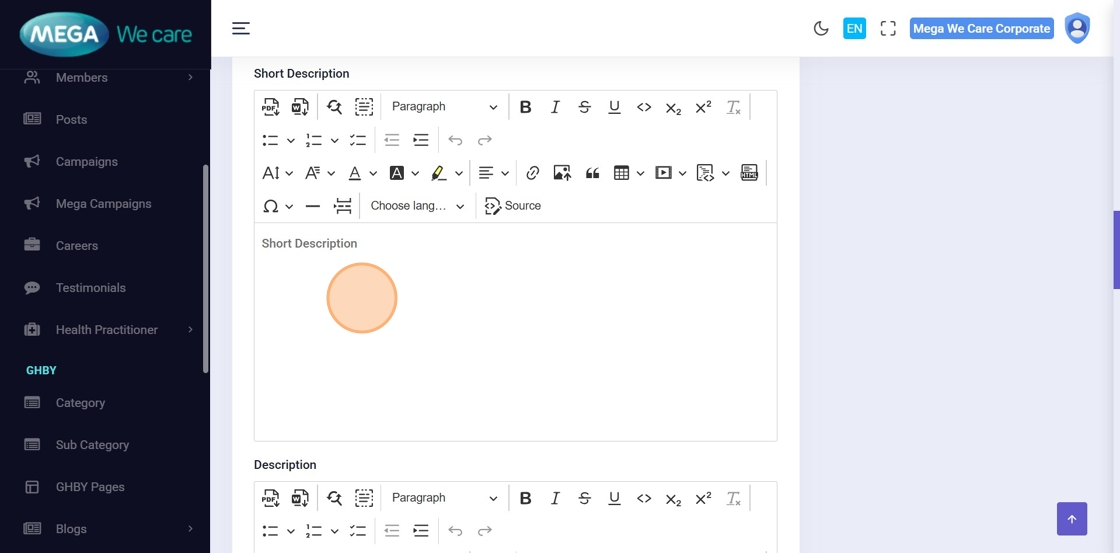Click the image upload icon in toolbar

[562, 173]
